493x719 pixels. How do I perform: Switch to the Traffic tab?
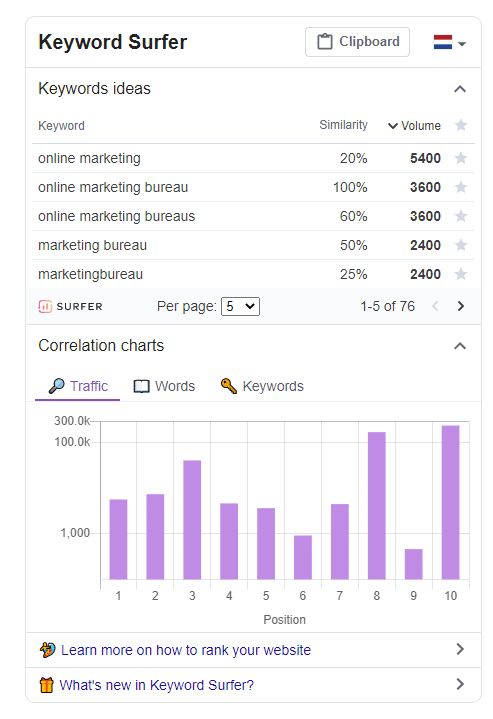pos(78,386)
